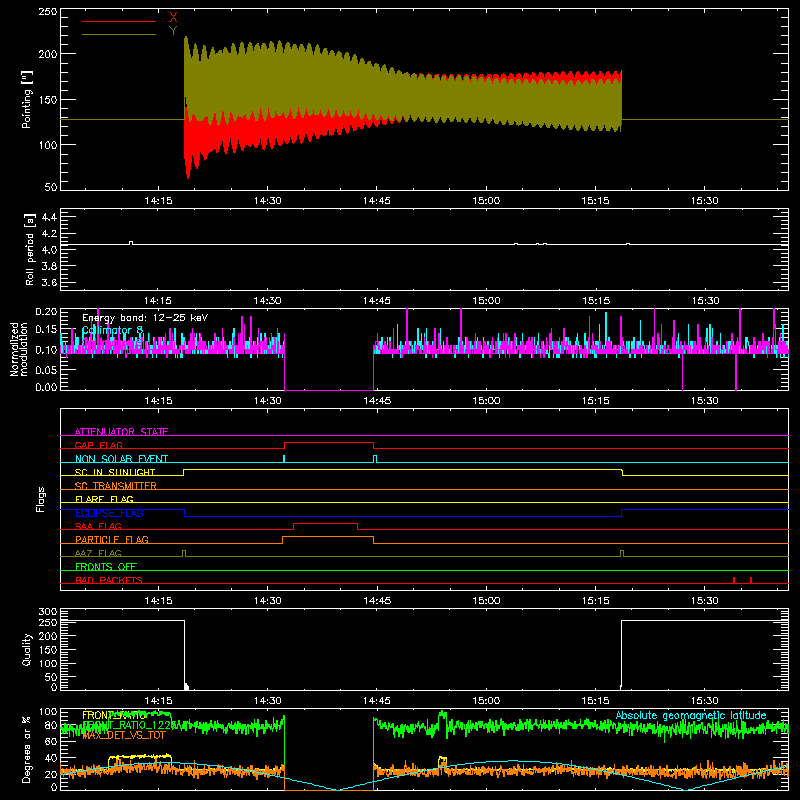Screen dimensions: 800x800
Task: Select the BAD_PACKETS flag label
Action: 109,580
